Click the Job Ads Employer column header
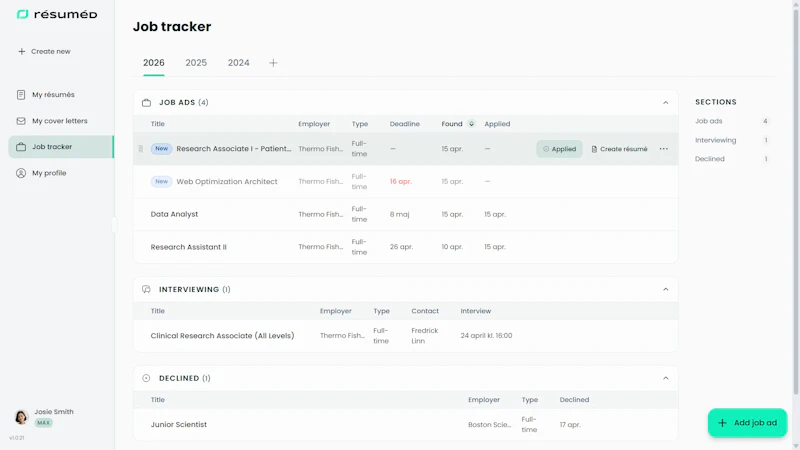800x450 pixels. [x=314, y=124]
